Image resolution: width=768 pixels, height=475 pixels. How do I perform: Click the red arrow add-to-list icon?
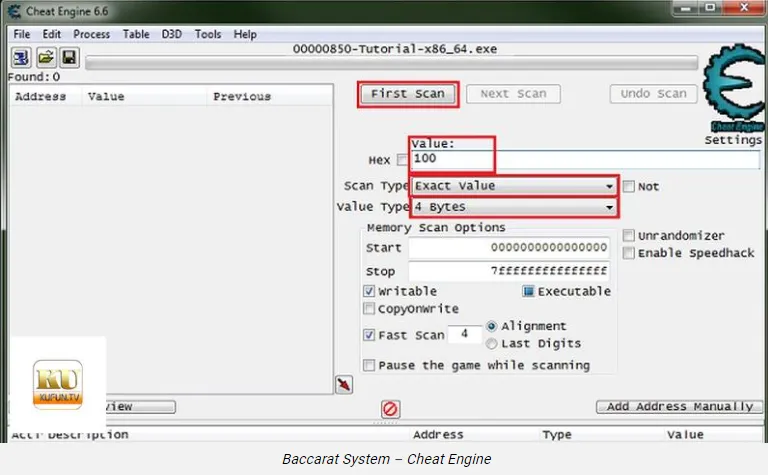pyautogui.click(x=344, y=385)
